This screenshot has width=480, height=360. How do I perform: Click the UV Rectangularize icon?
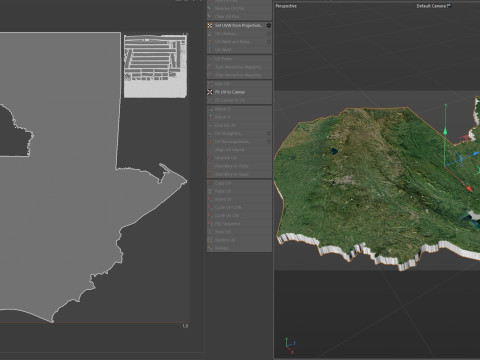pos(210,142)
